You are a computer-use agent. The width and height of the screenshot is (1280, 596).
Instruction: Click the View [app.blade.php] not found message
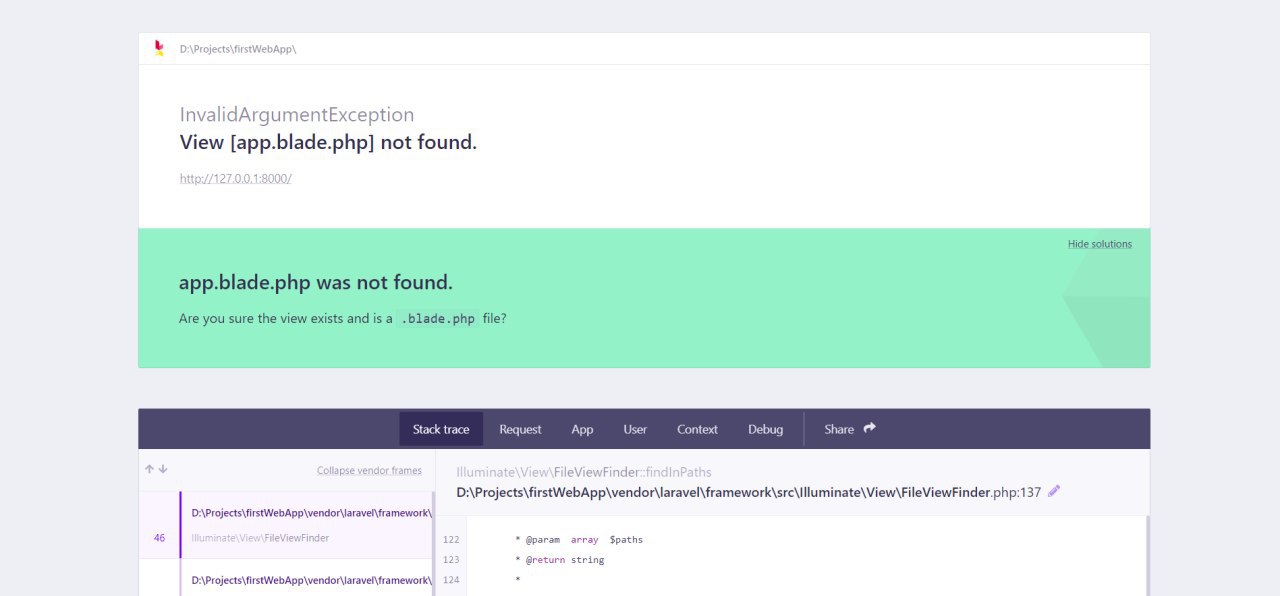pos(328,142)
